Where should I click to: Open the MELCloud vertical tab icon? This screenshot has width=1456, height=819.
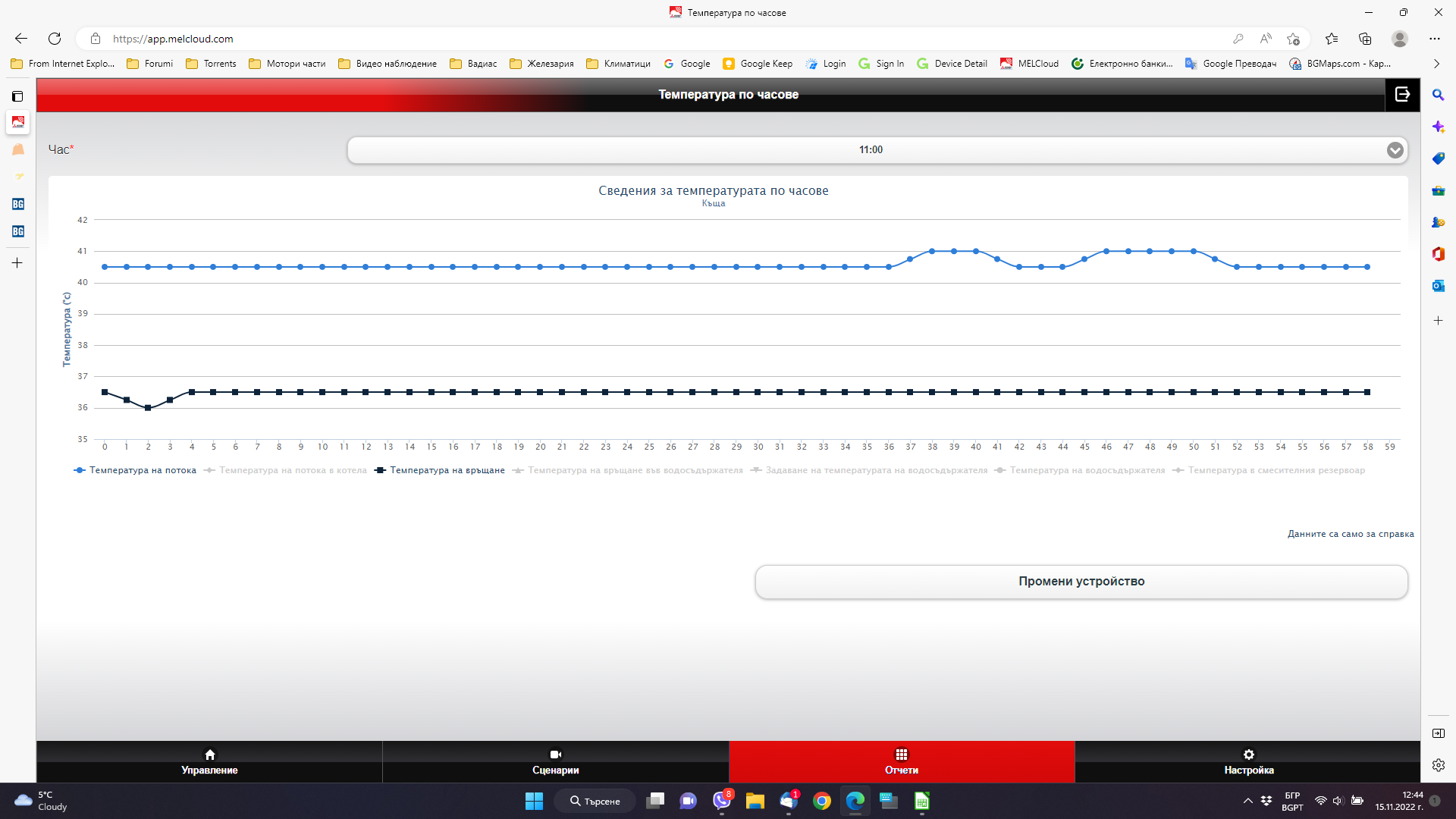tap(17, 122)
